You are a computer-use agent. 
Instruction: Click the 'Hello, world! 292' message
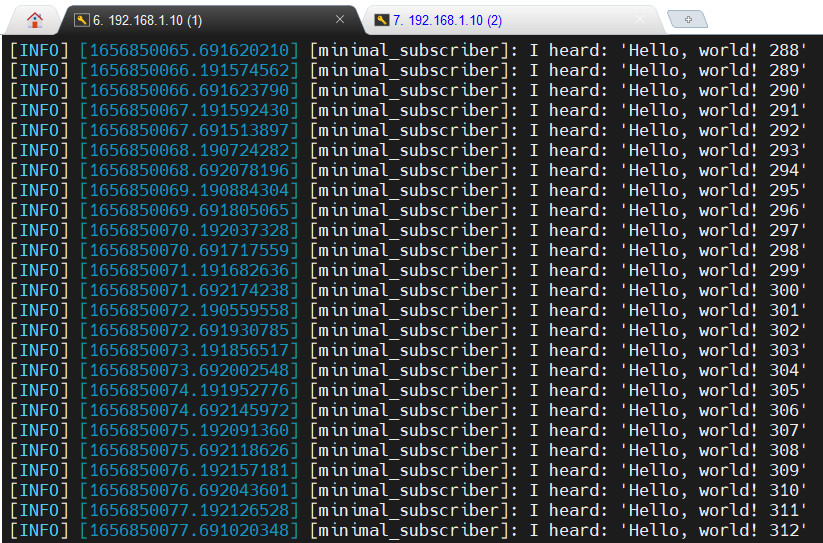tap(713, 130)
